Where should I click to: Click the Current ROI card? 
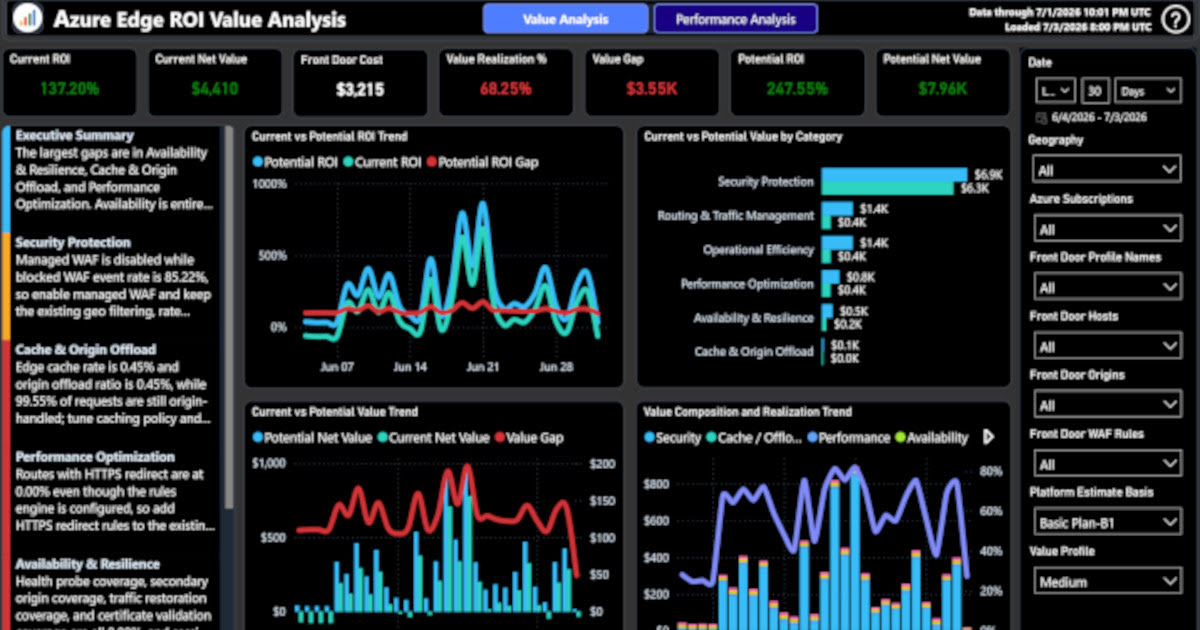point(69,82)
